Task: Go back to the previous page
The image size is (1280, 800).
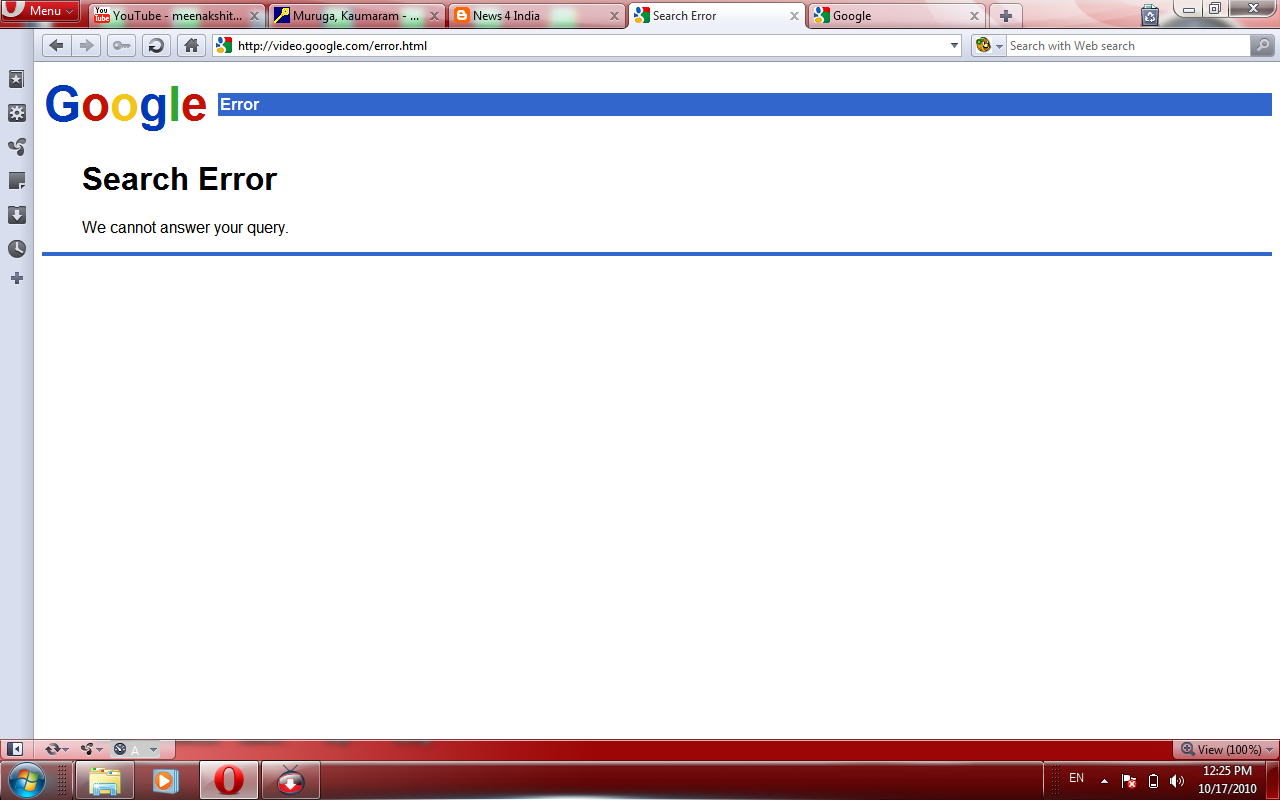Action: click(x=56, y=45)
